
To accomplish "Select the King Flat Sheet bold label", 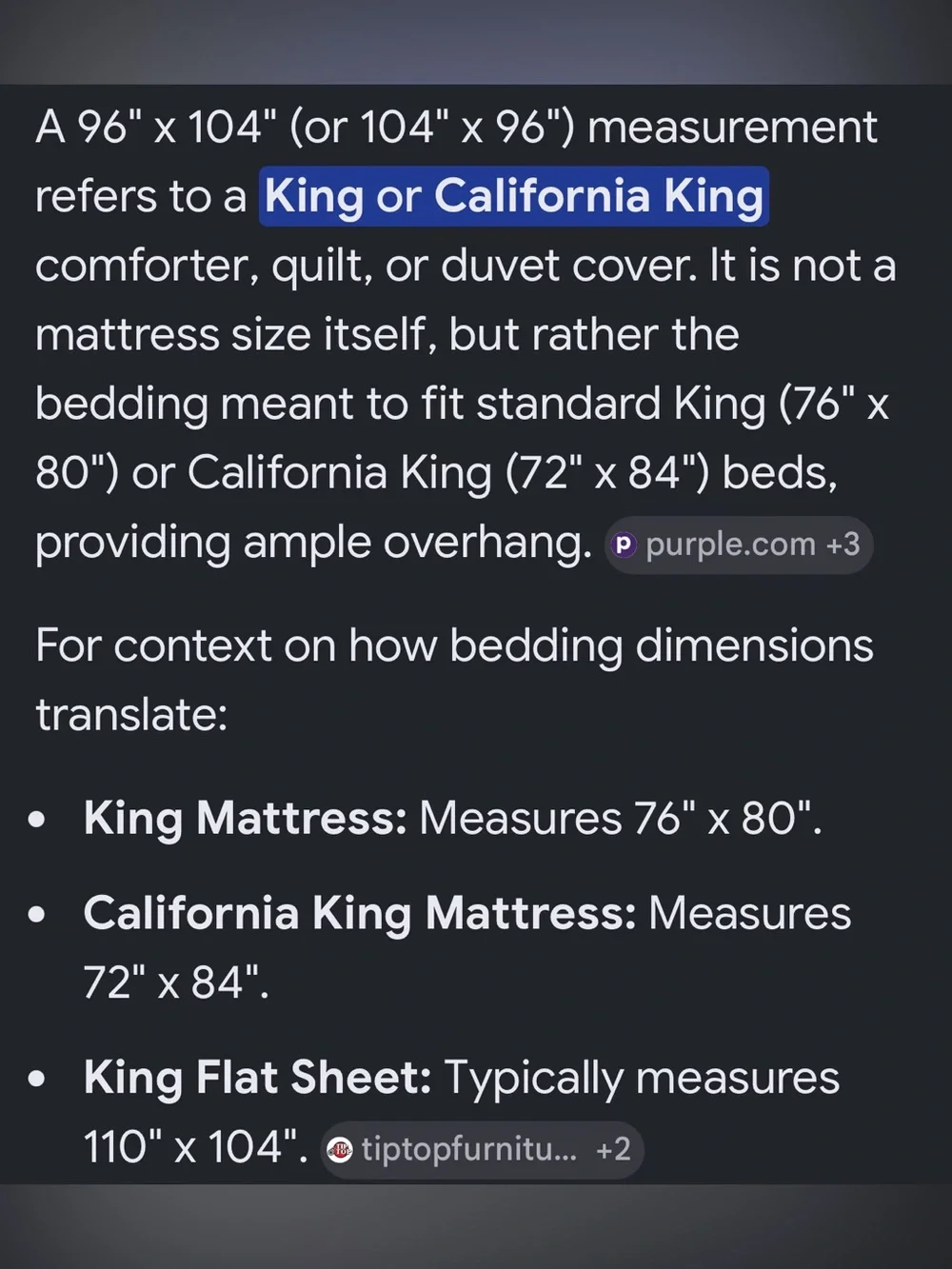I will pos(258,1078).
